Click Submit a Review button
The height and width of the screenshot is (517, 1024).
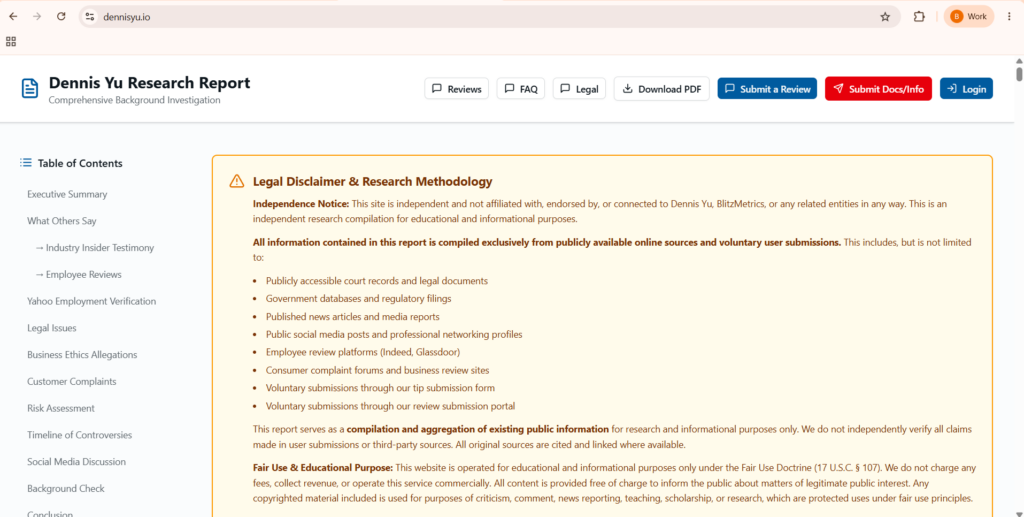[x=767, y=89]
